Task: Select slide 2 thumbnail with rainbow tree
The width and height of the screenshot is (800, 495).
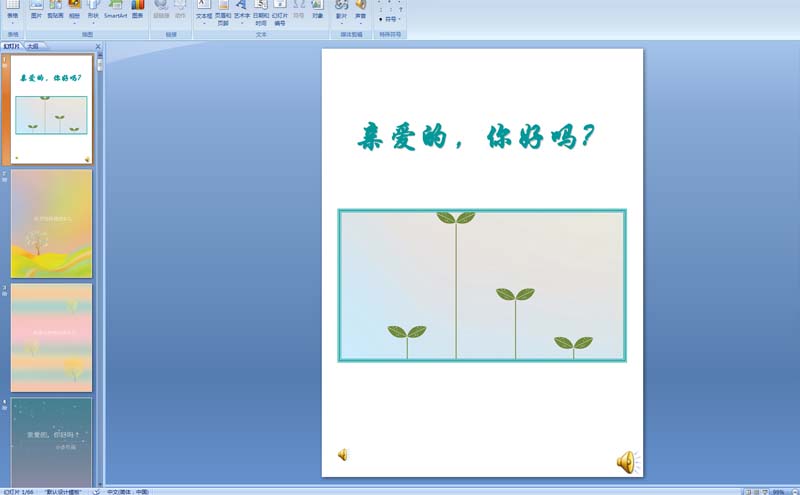Action: coord(52,224)
